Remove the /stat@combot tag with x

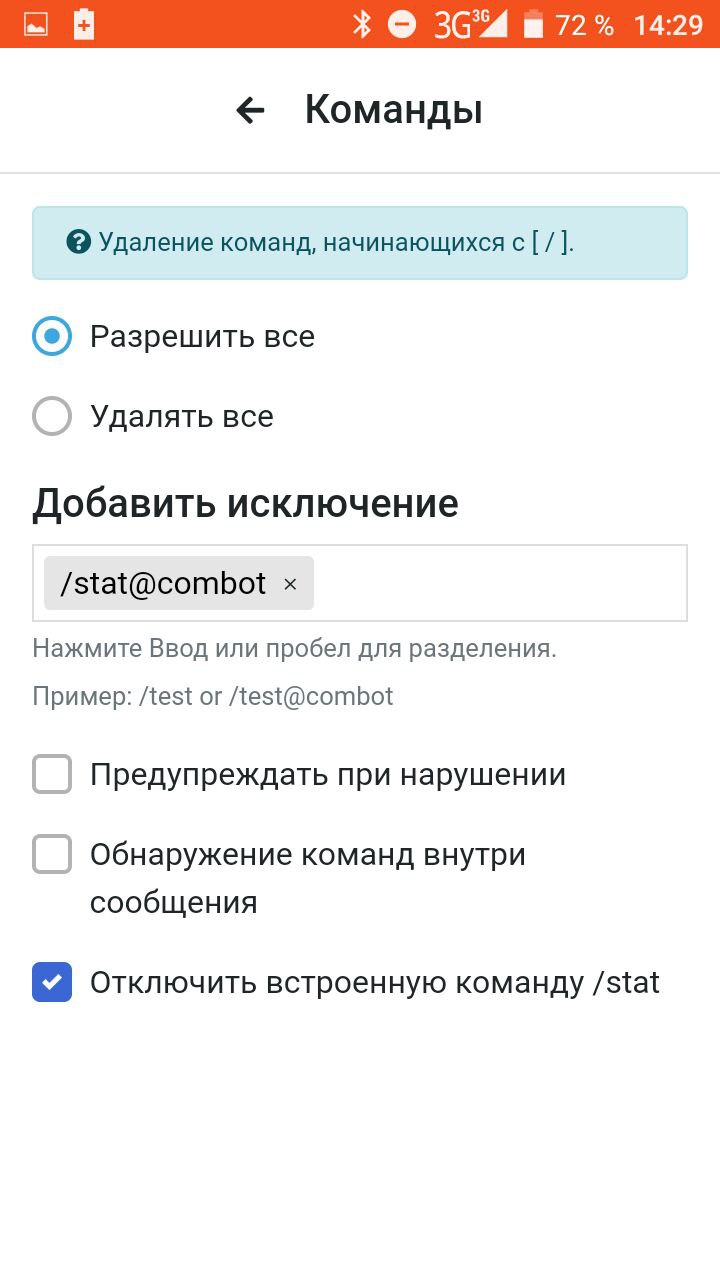click(290, 584)
